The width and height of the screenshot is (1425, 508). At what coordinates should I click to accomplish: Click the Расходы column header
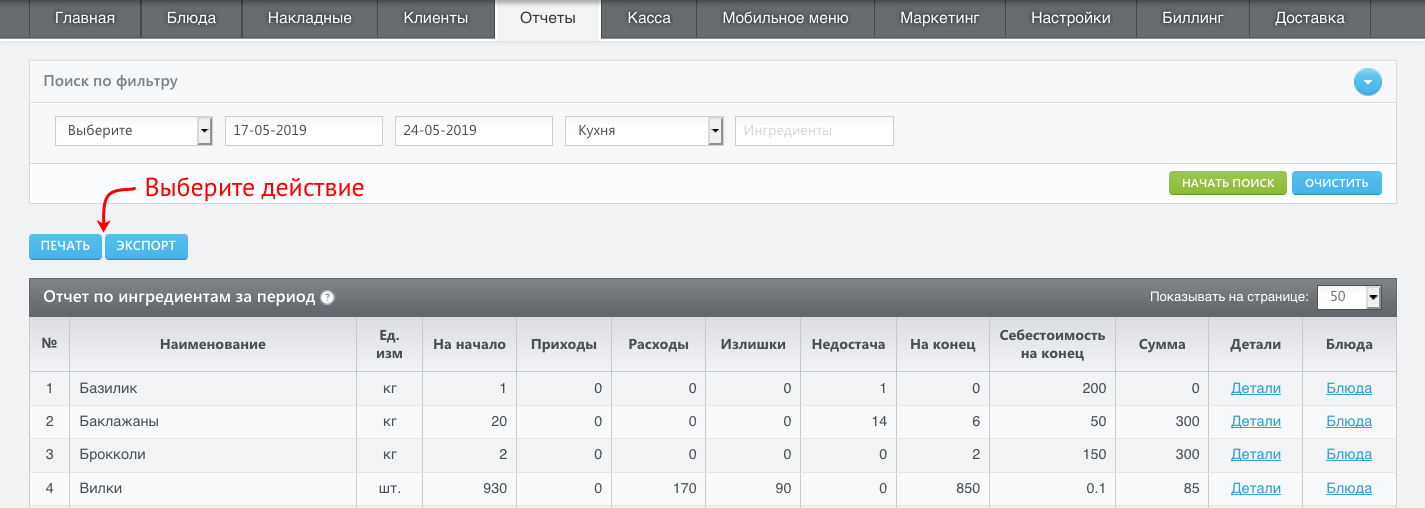(x=658, y=344)
